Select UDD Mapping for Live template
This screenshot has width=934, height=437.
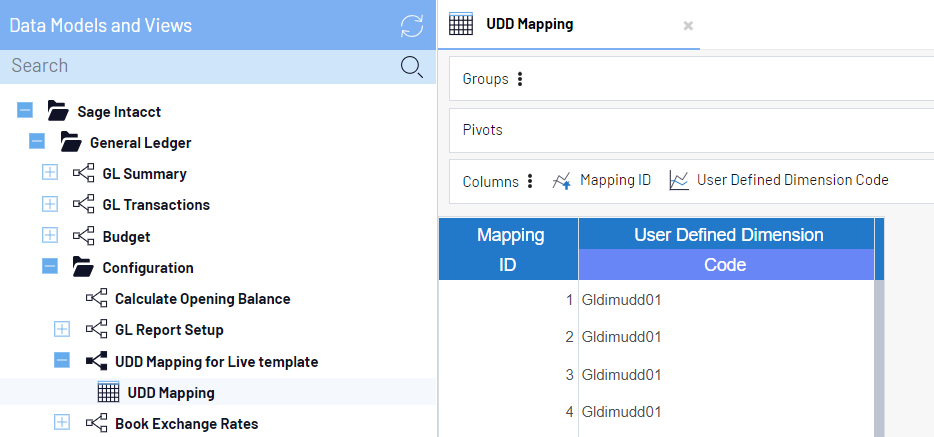pyautogui.click(x=216, y=361)
